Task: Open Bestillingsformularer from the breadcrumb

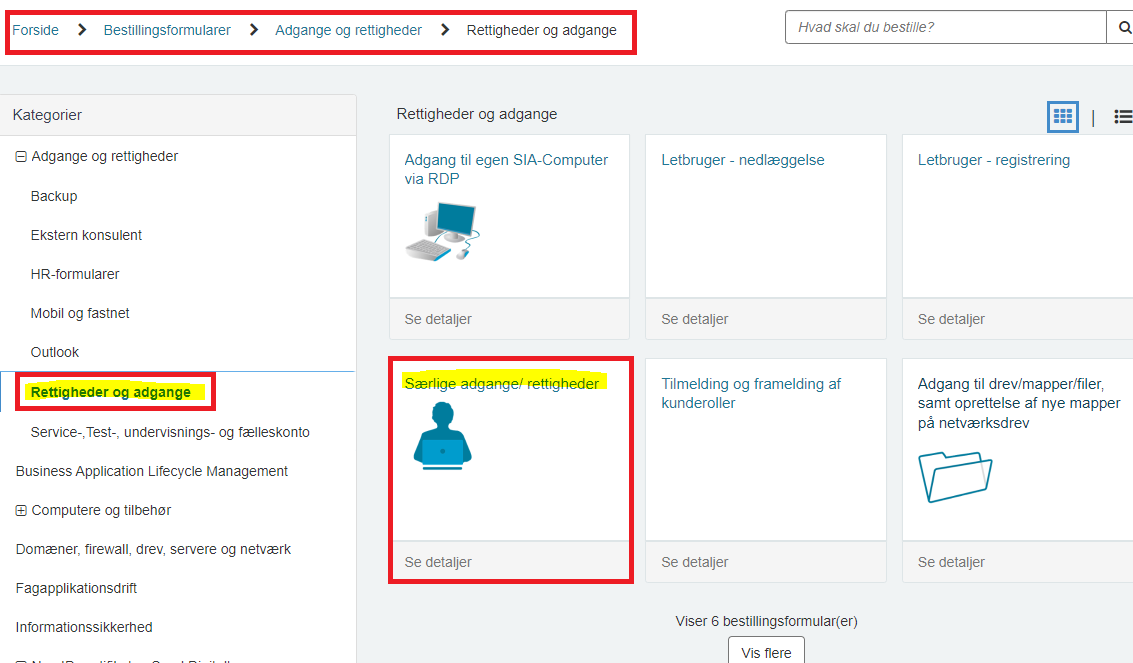Action: pos(167,30)
